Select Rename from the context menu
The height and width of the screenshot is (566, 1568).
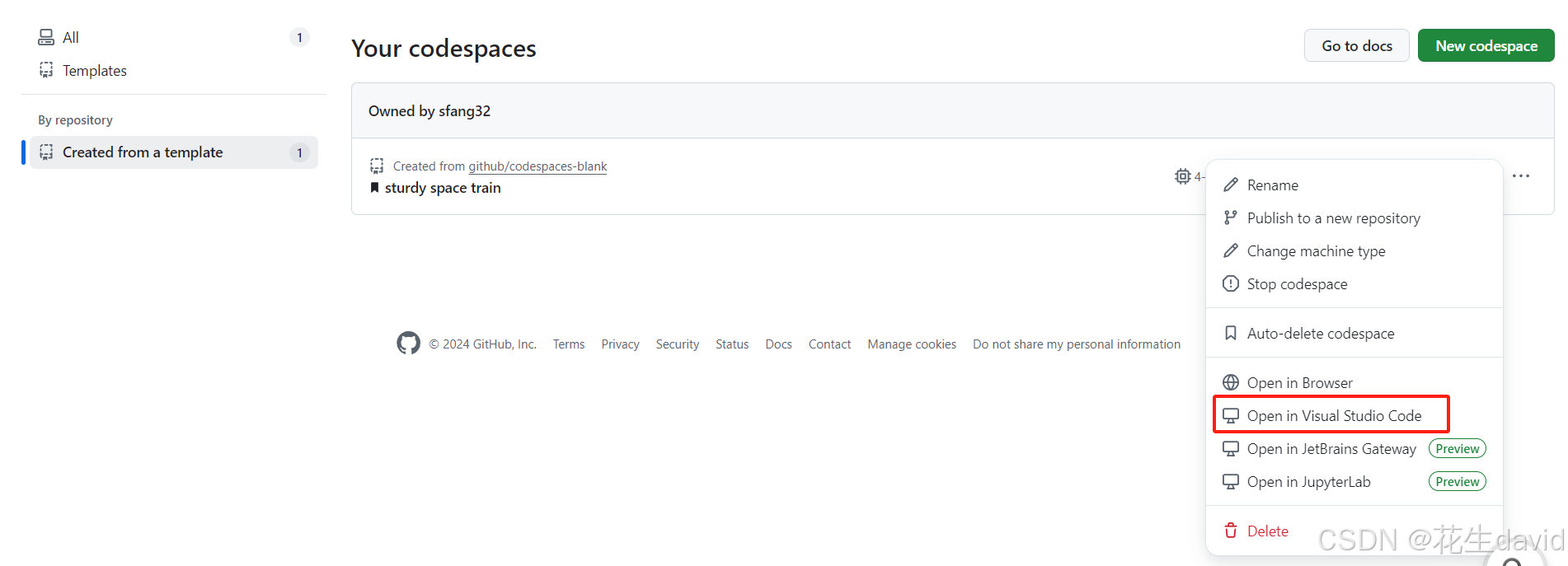tap(1354, 185)
